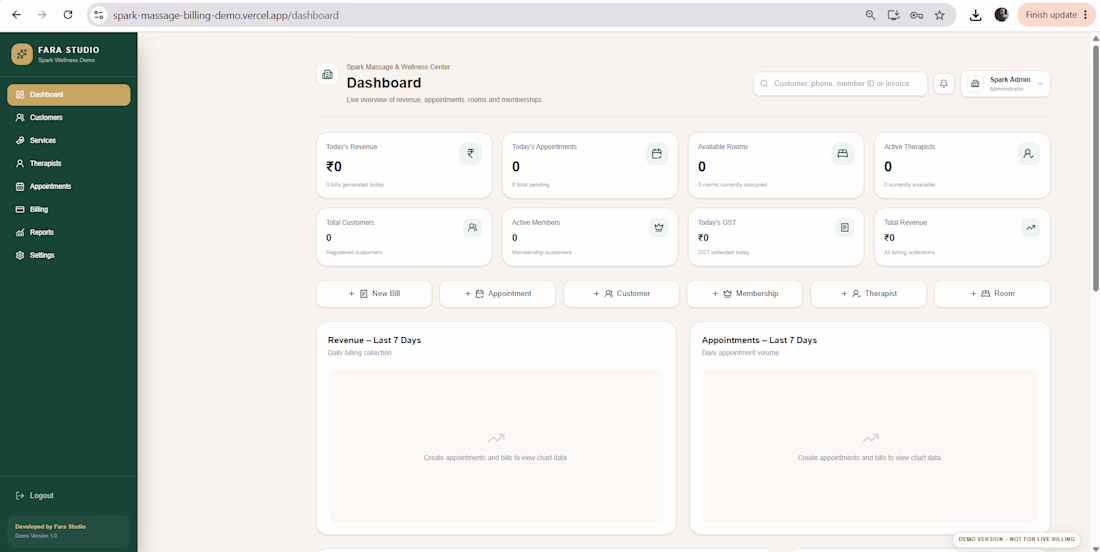
Task: Click the Logout button
Action: pos(34,496)
